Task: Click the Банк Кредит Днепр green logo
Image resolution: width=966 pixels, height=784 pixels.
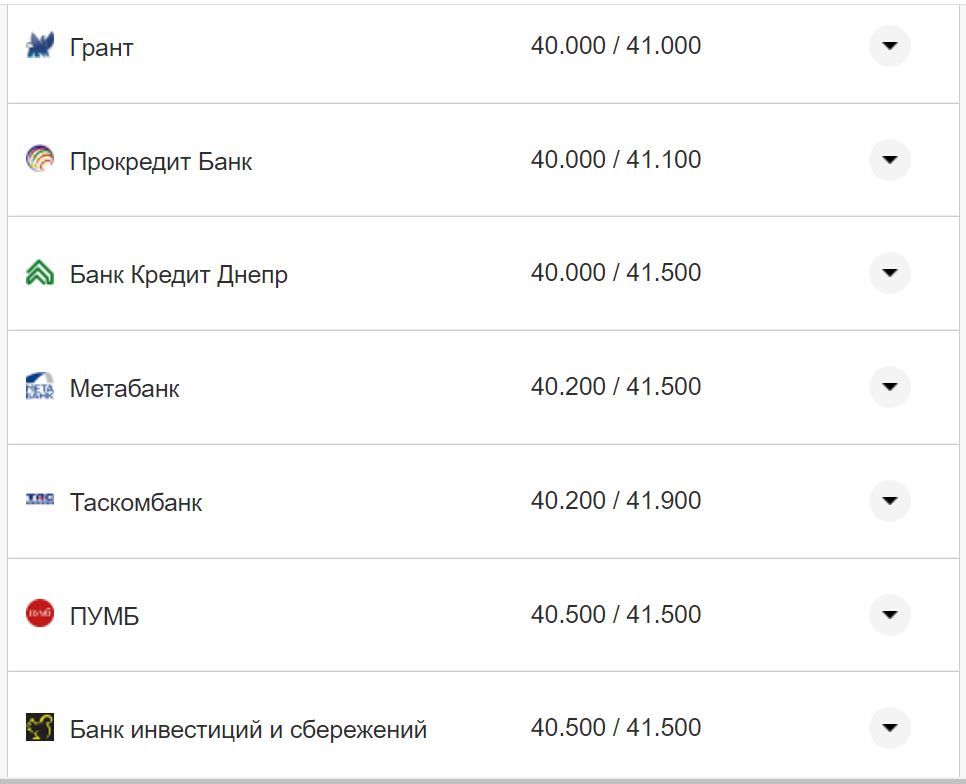Action: point(38,273)
